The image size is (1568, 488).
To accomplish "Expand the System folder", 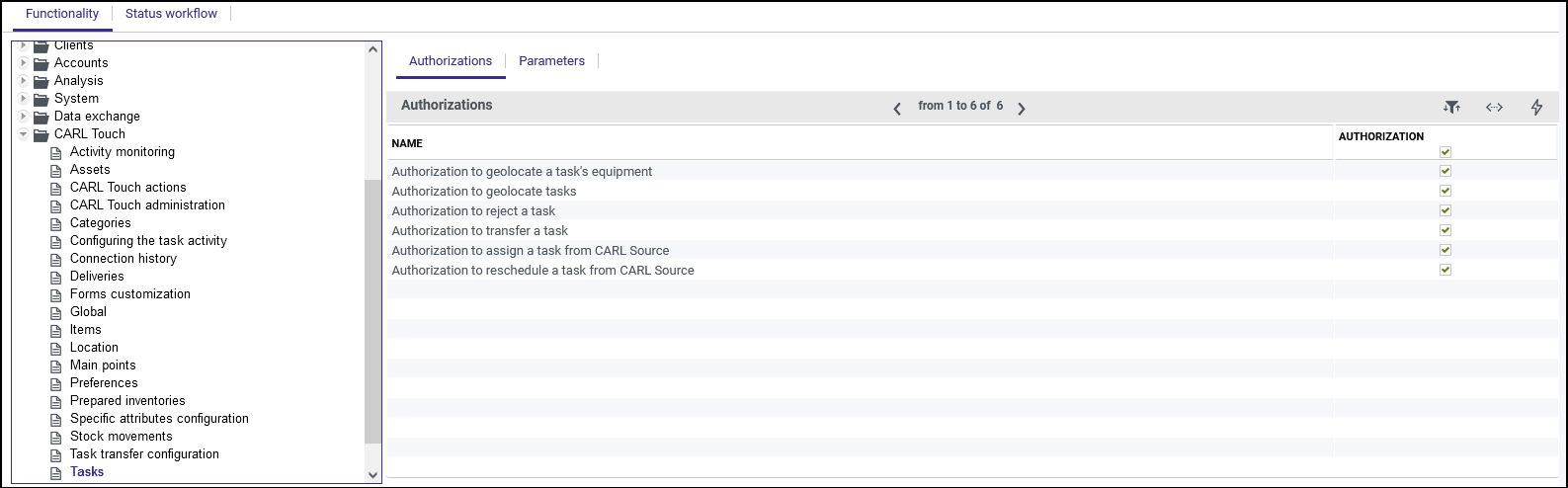I will [24, 99].
